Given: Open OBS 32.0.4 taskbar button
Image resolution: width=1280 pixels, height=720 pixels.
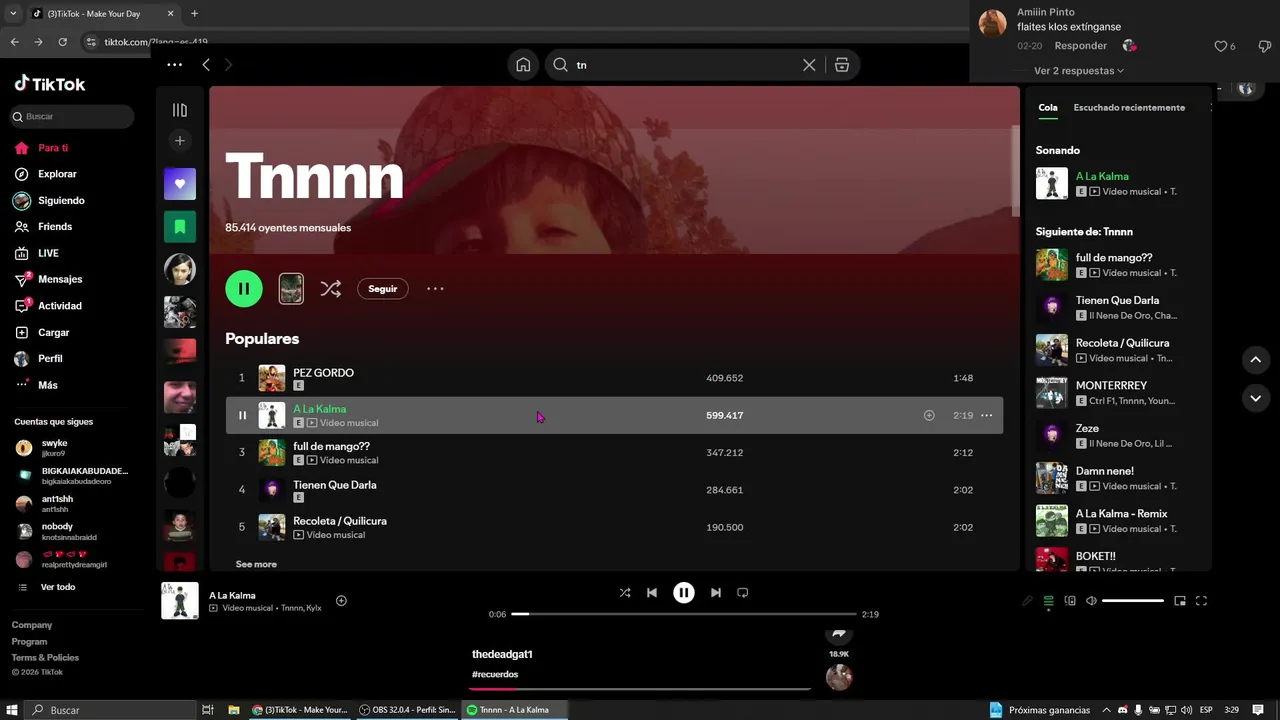Looking at the screenshot, I should pyautogui.click(x=407, y=710).
